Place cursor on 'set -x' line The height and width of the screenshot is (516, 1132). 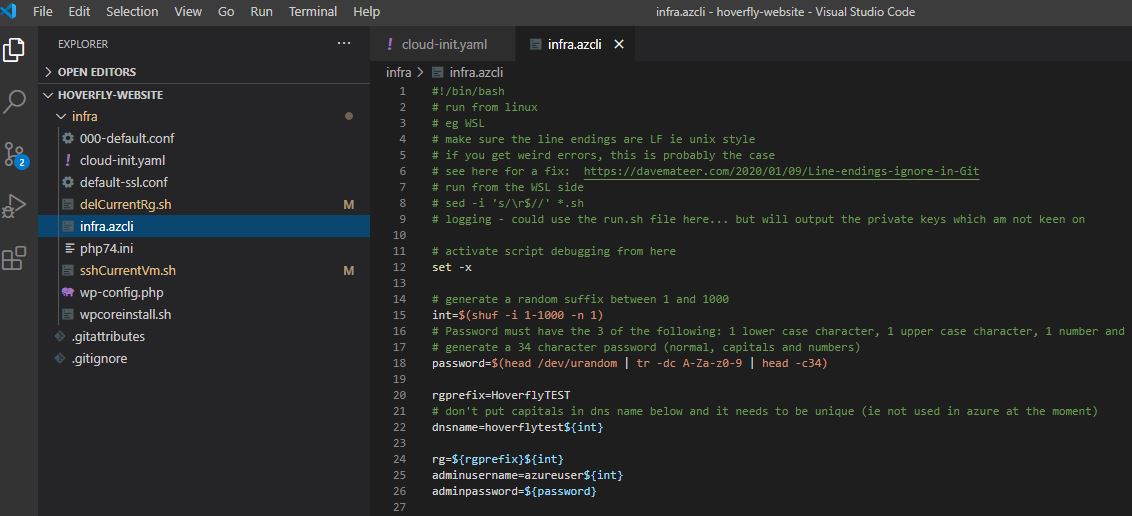[452, 267]
